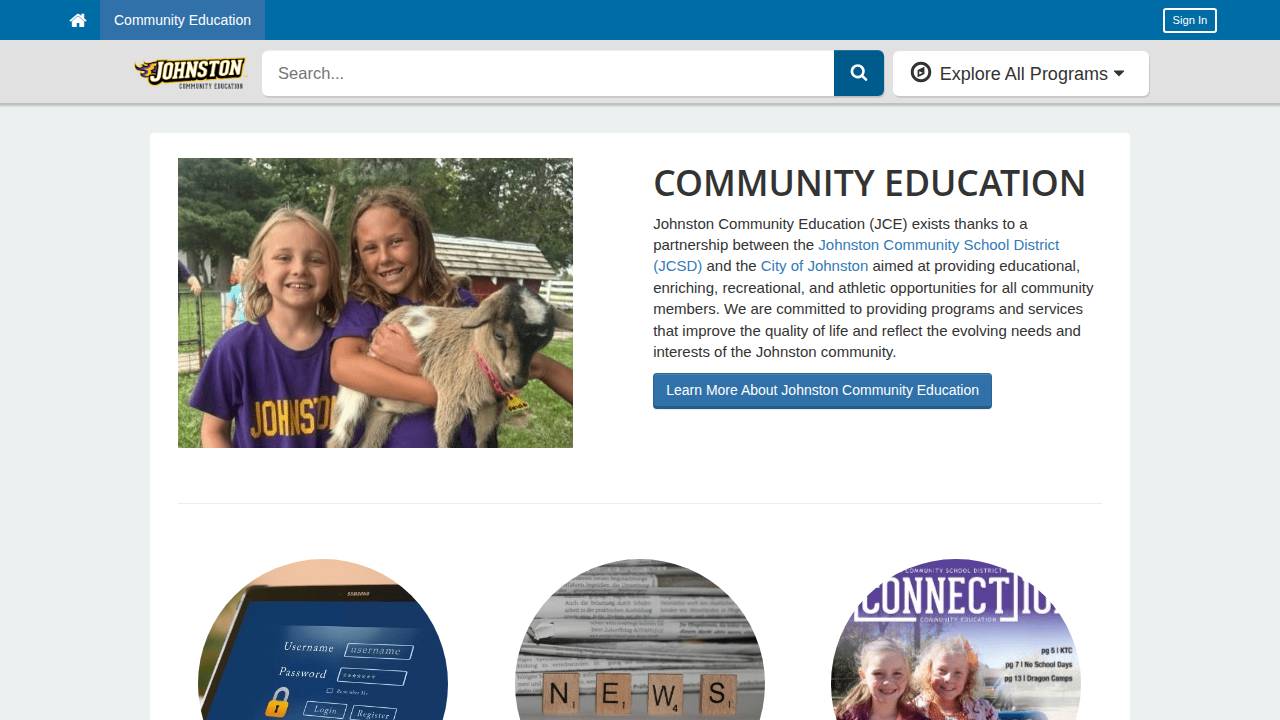Focus the Search input field
Screen dimensions: 1280x720
coord(548,73)
